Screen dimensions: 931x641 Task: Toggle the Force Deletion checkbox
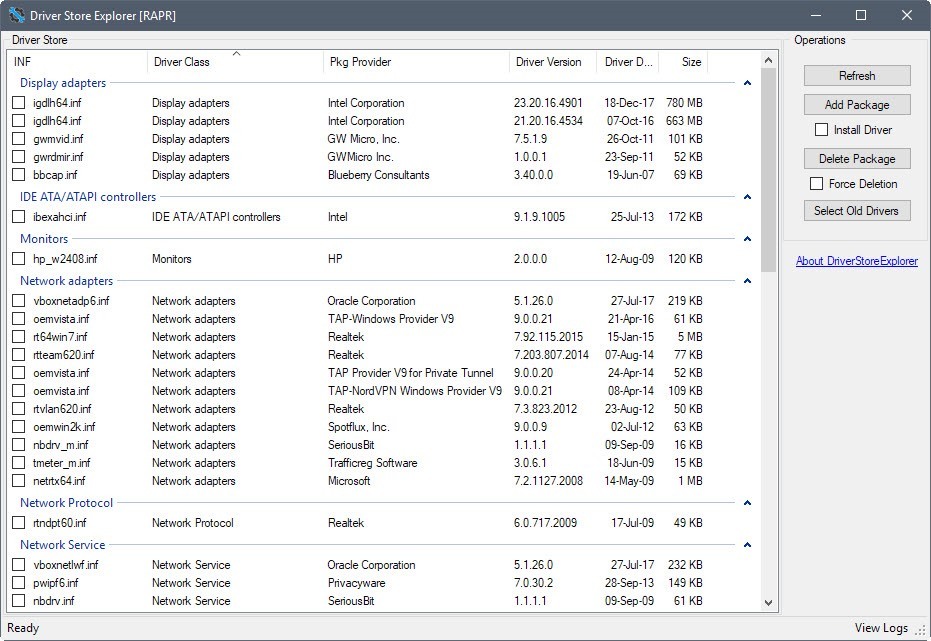(x=816, y=184)
